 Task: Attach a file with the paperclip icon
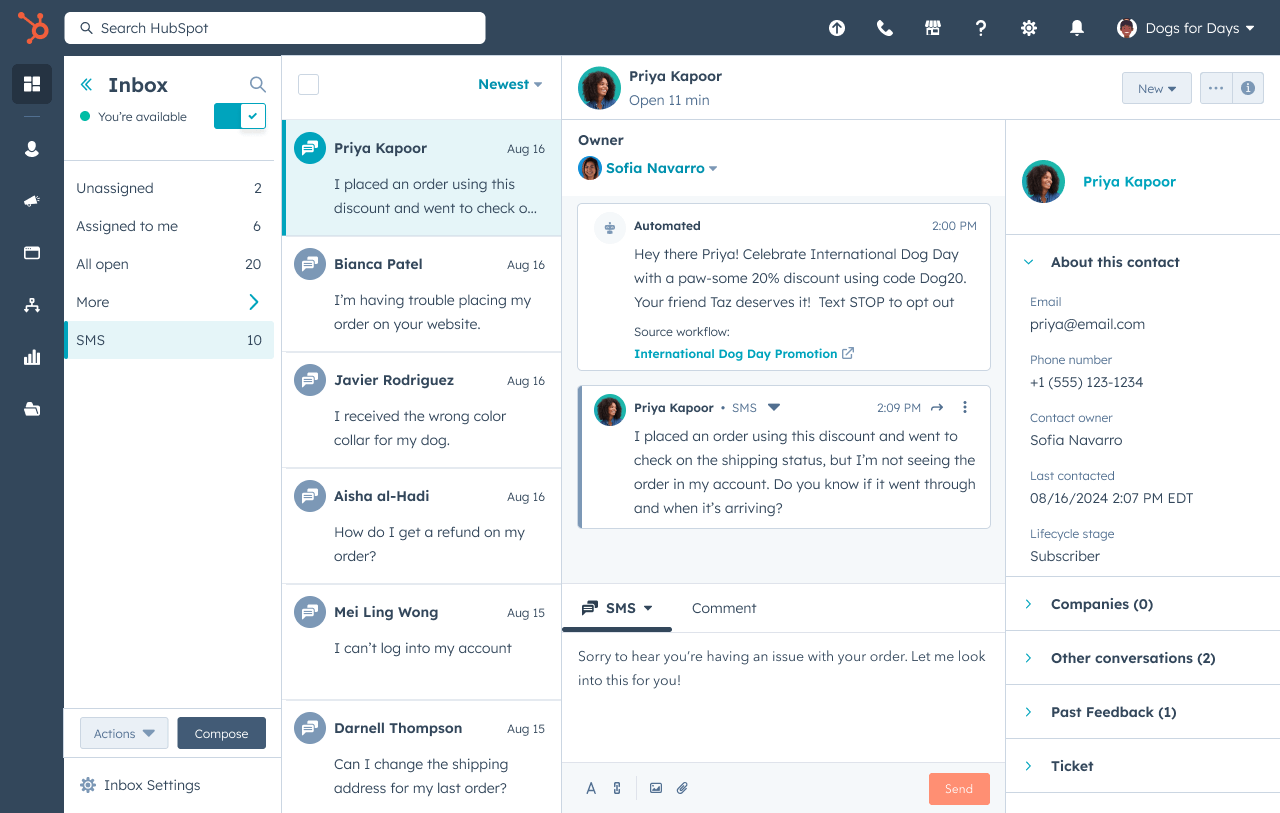point(683,788)
